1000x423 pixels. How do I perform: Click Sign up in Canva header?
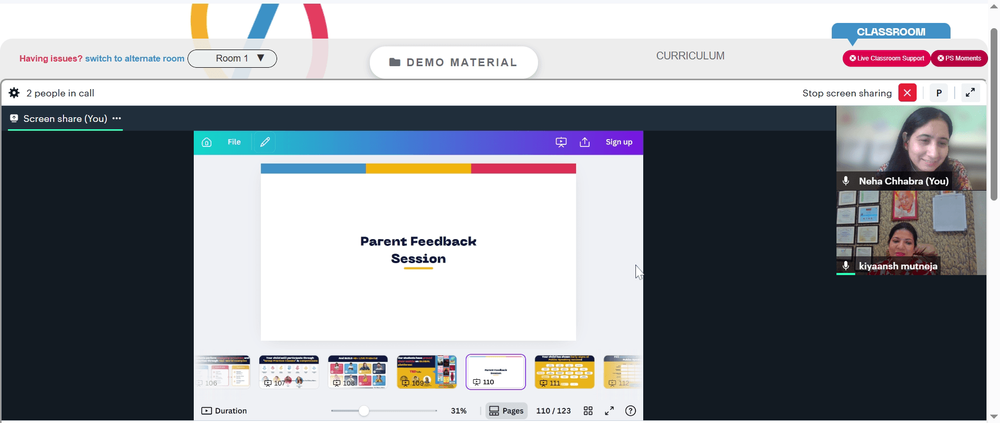(619, 142)
